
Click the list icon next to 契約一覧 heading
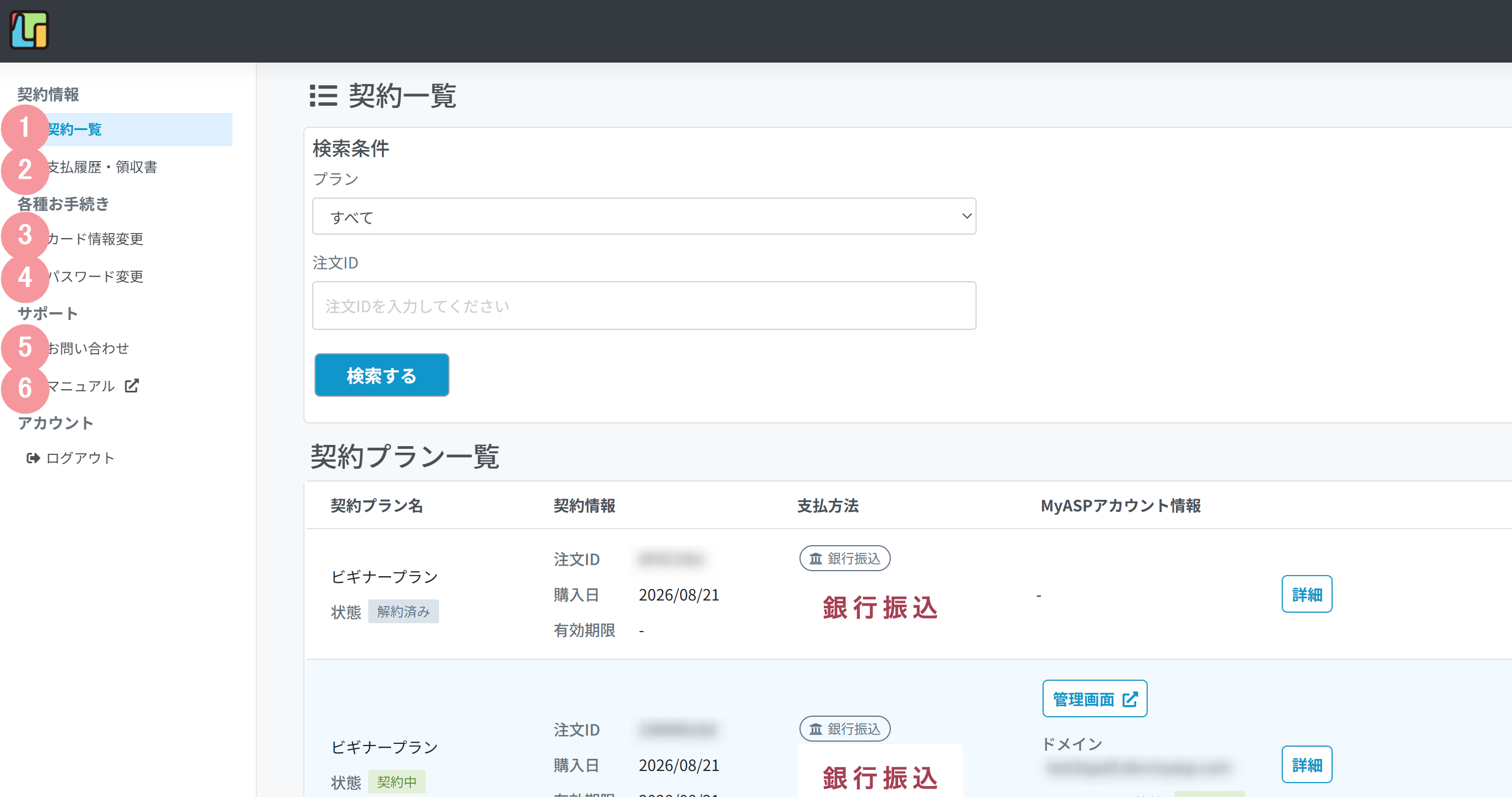323,95
